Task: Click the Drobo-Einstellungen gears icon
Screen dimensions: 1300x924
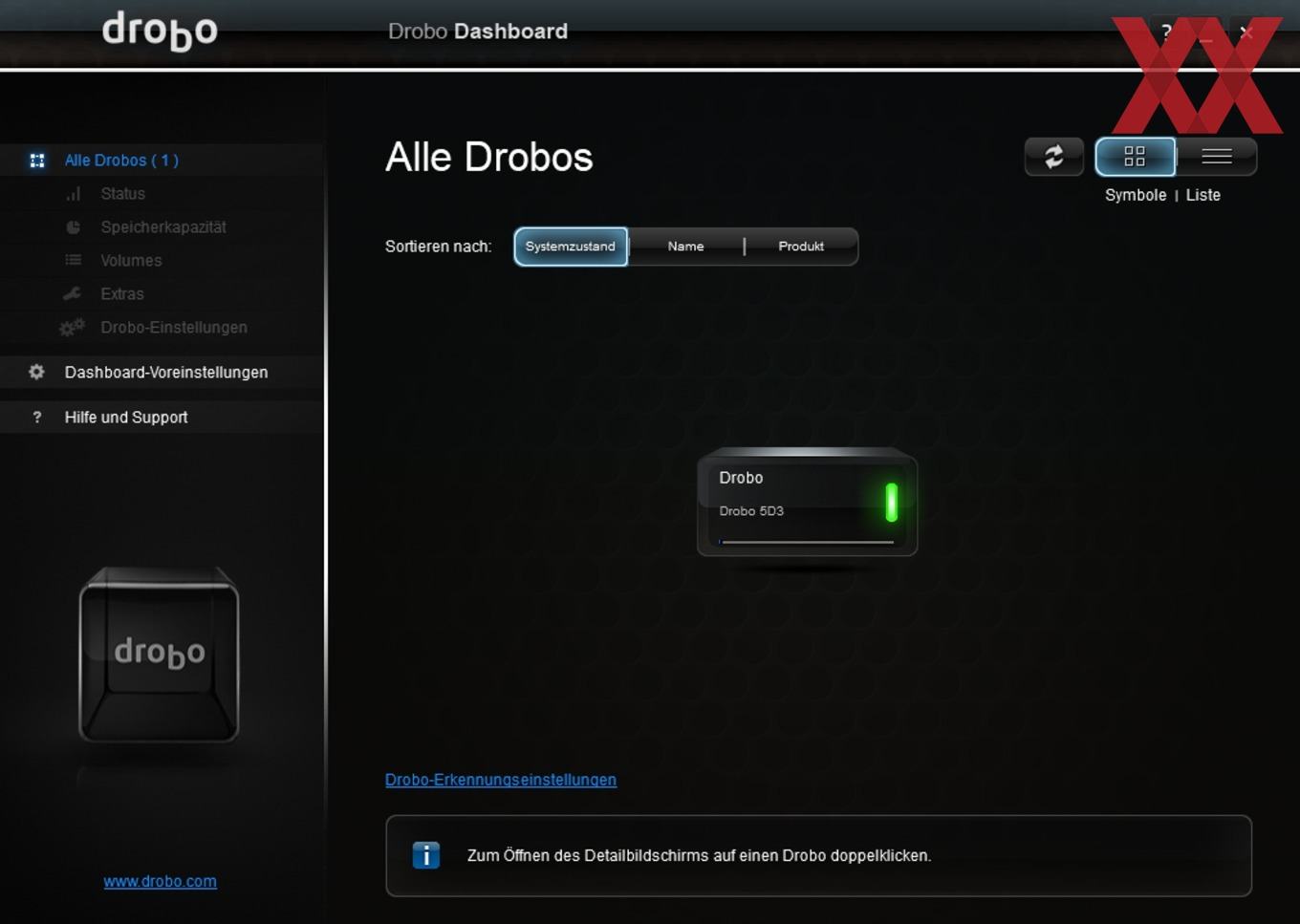Action: coord(72,328)
